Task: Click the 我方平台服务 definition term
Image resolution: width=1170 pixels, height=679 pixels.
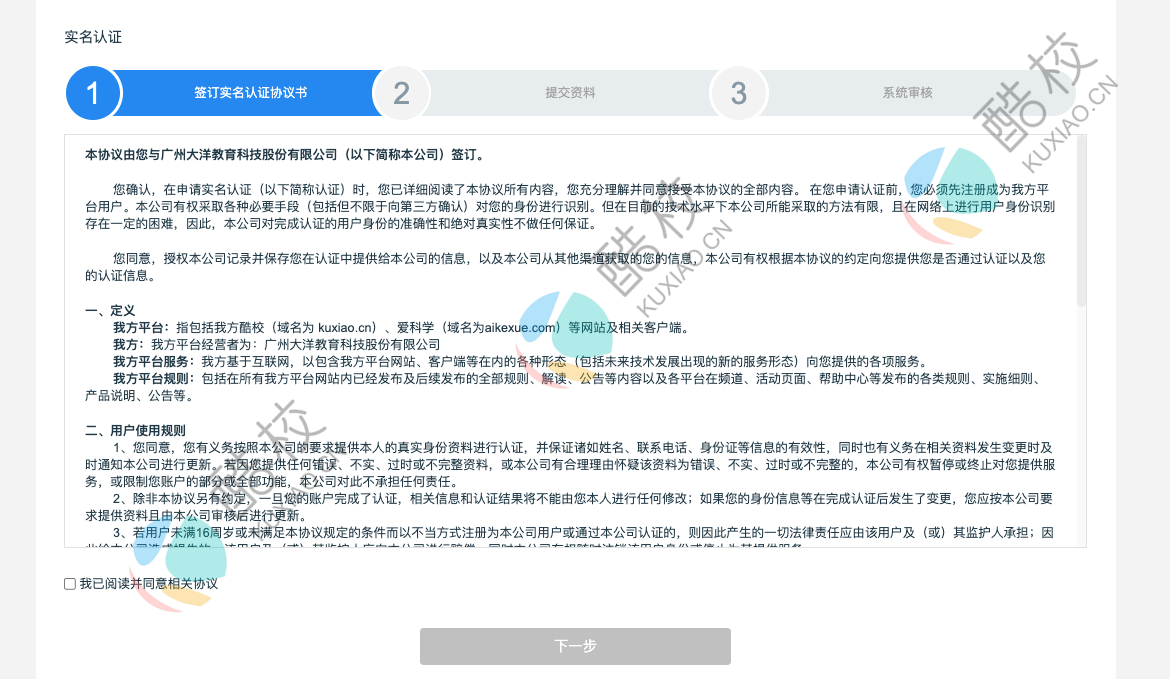Action: (154, 362)
